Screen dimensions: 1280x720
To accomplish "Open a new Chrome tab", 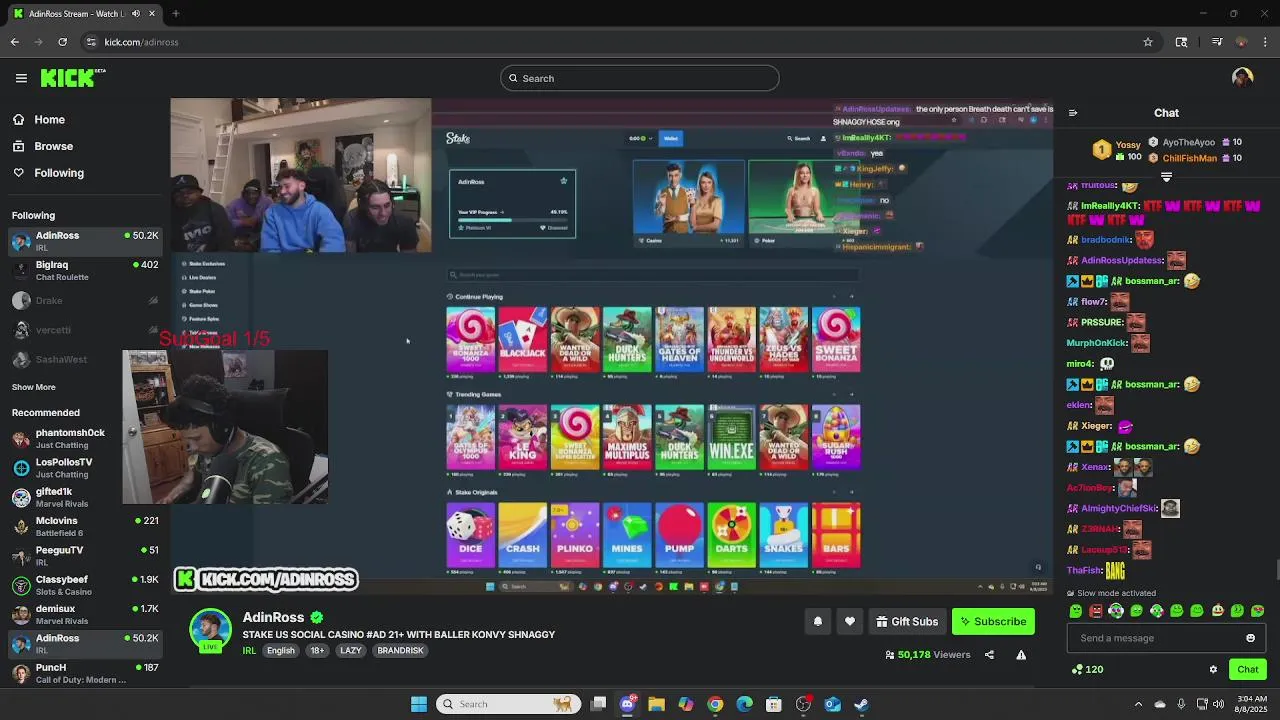I will point(175,13).
